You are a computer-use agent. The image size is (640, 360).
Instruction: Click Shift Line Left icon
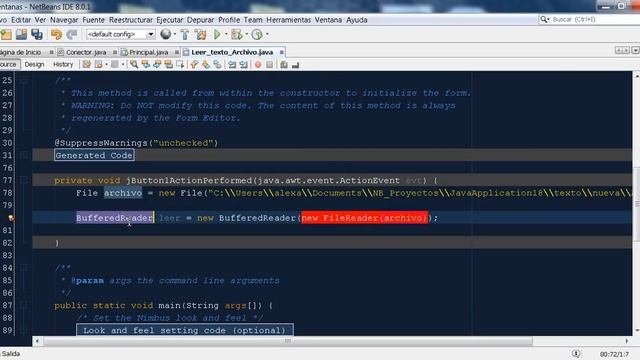coord(232,64)
